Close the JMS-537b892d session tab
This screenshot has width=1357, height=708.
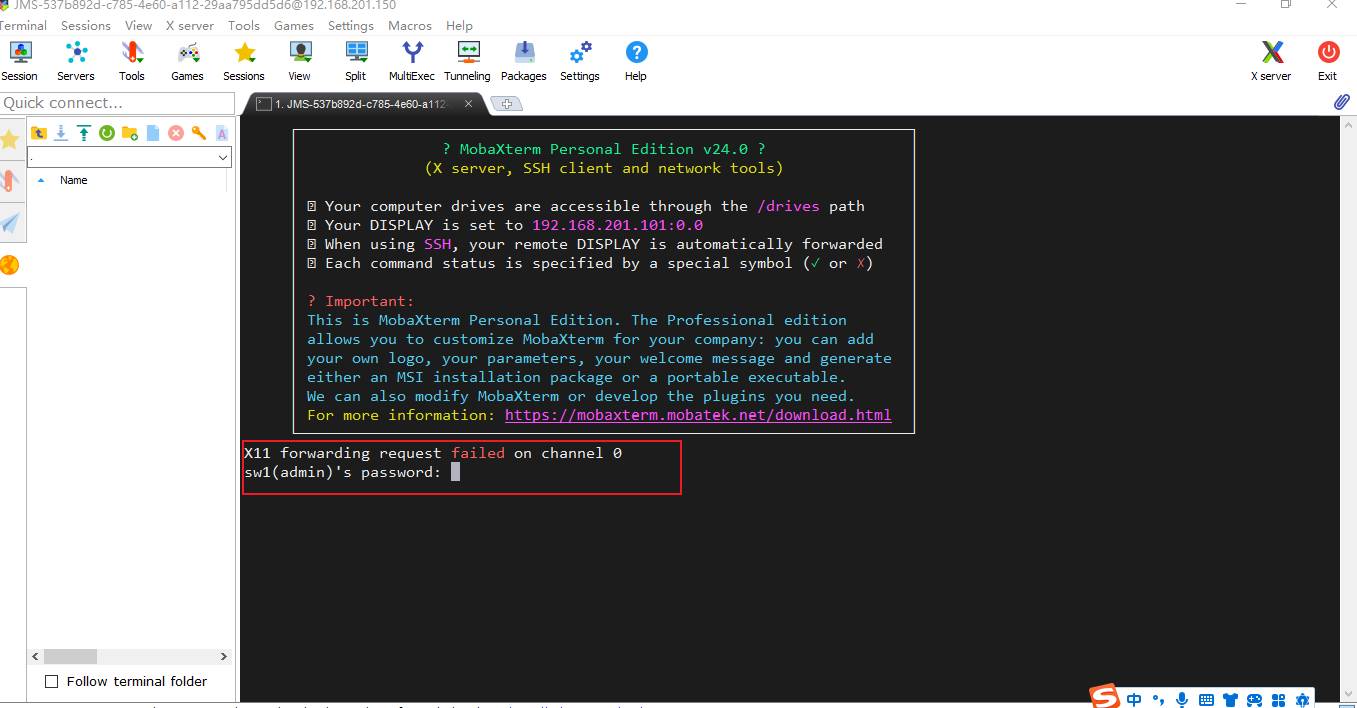[469, 104]
